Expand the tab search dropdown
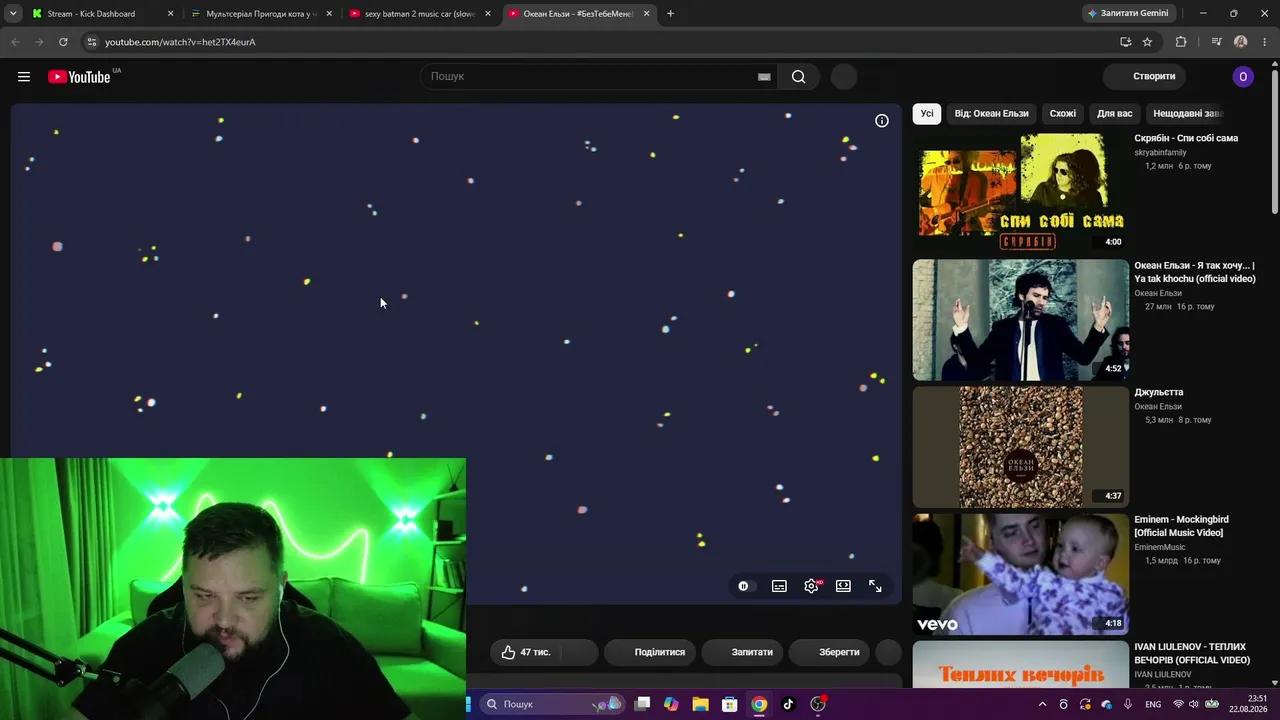Image resolution: width=1280 pixels, height=720 pixels. click(x=12, y=14)
